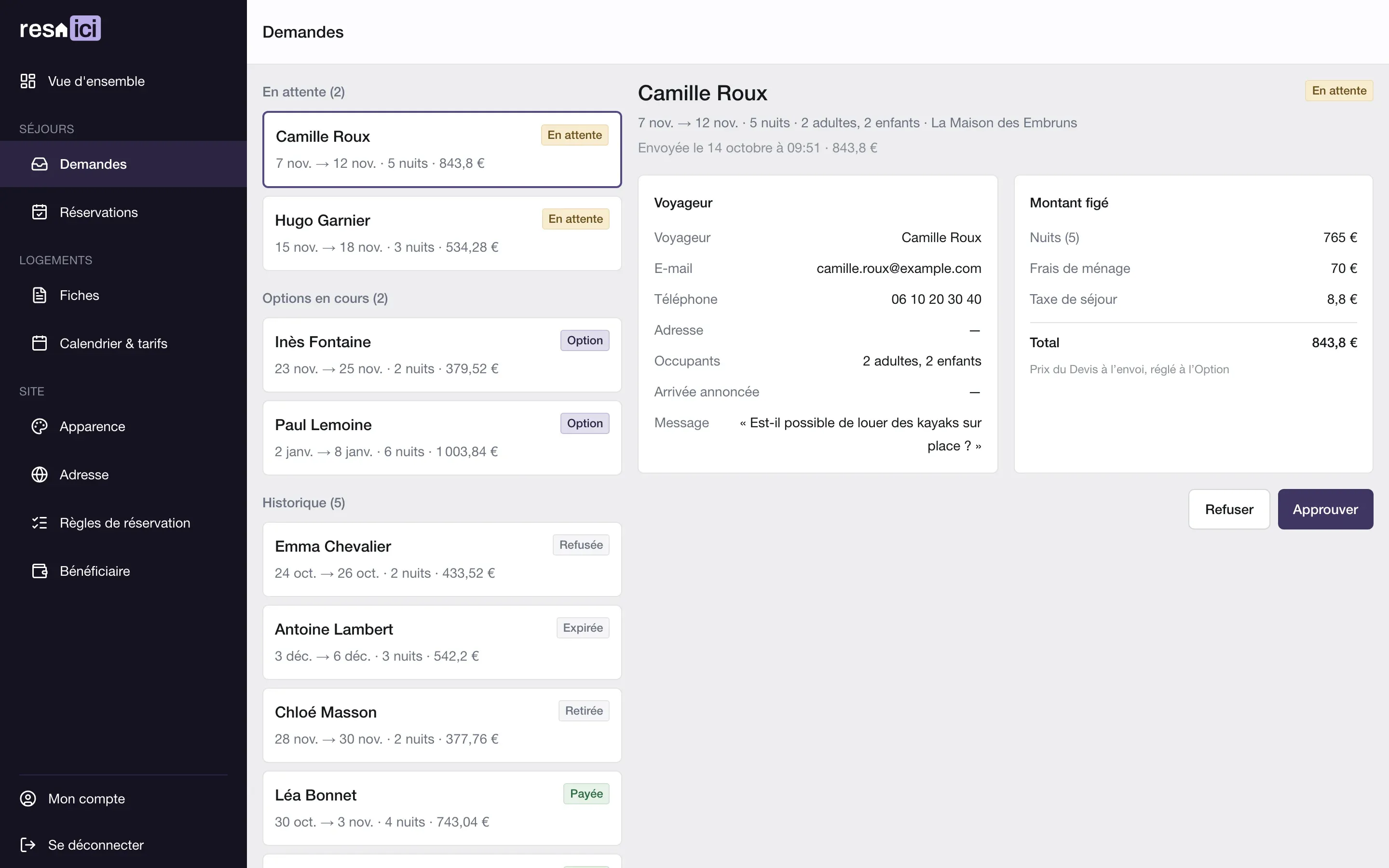Open Inès Fontaine's option card
The image size is (1389, 868).
click(442, 355)
